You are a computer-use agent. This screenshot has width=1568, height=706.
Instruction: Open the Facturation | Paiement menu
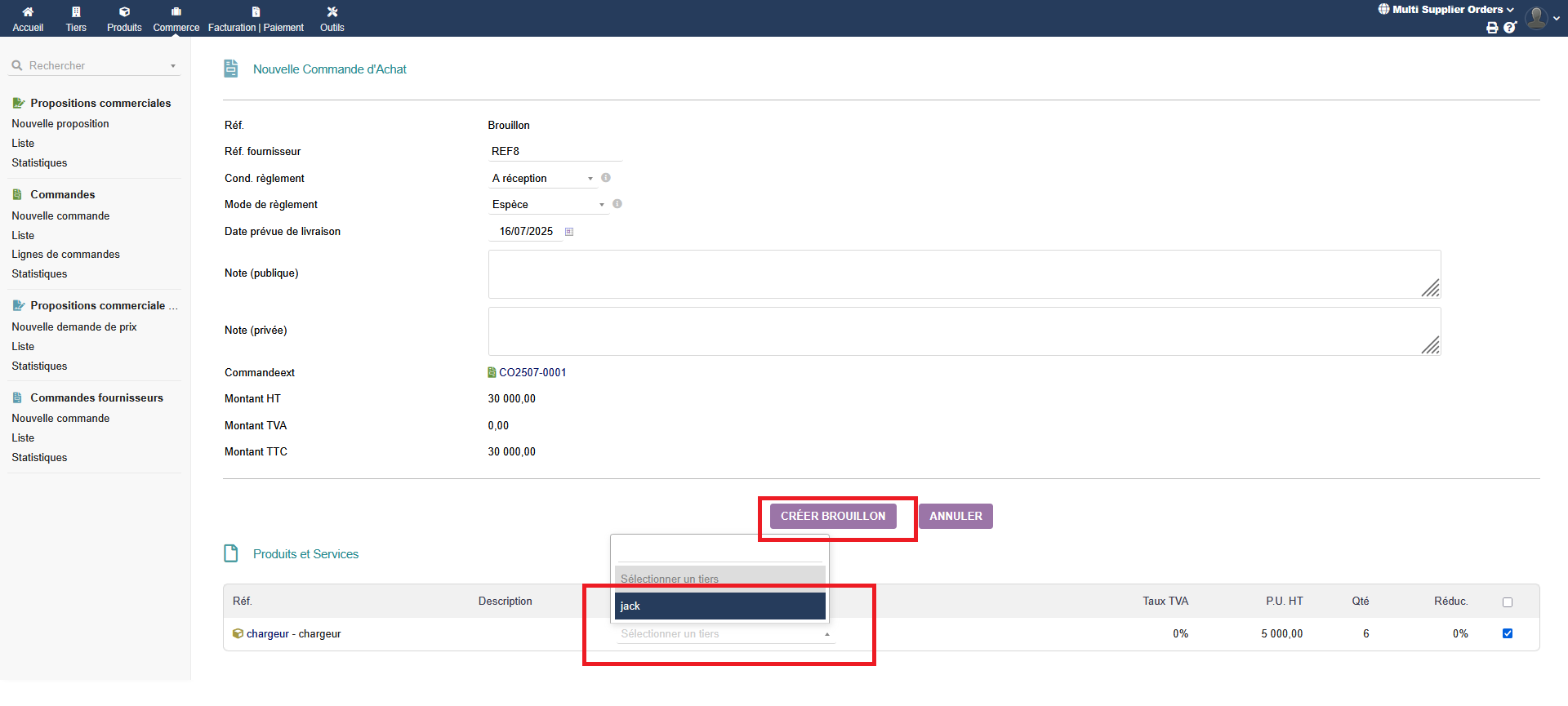click(256, 19)
